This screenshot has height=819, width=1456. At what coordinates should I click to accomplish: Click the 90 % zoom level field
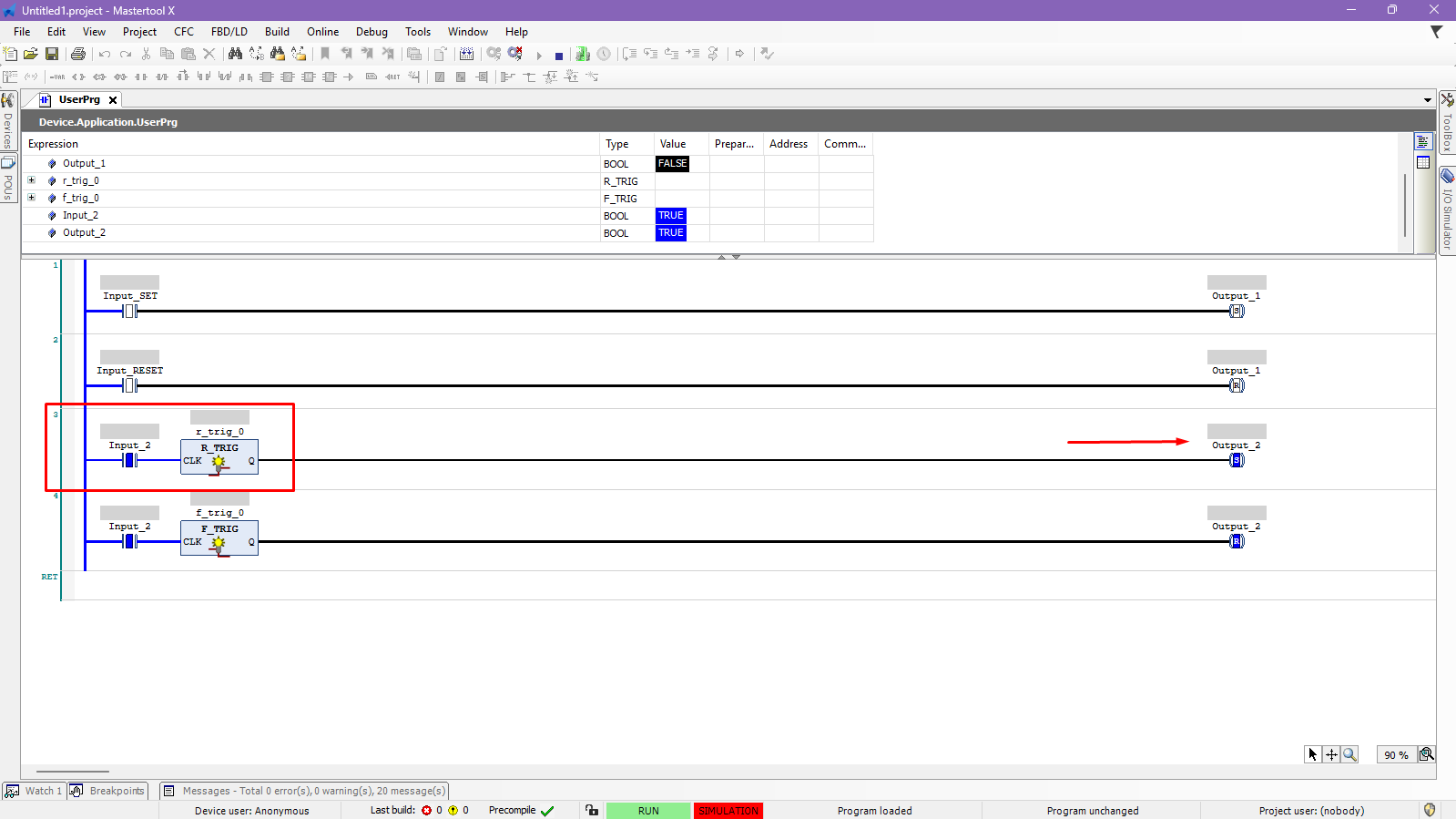(x=1395, y=754)
